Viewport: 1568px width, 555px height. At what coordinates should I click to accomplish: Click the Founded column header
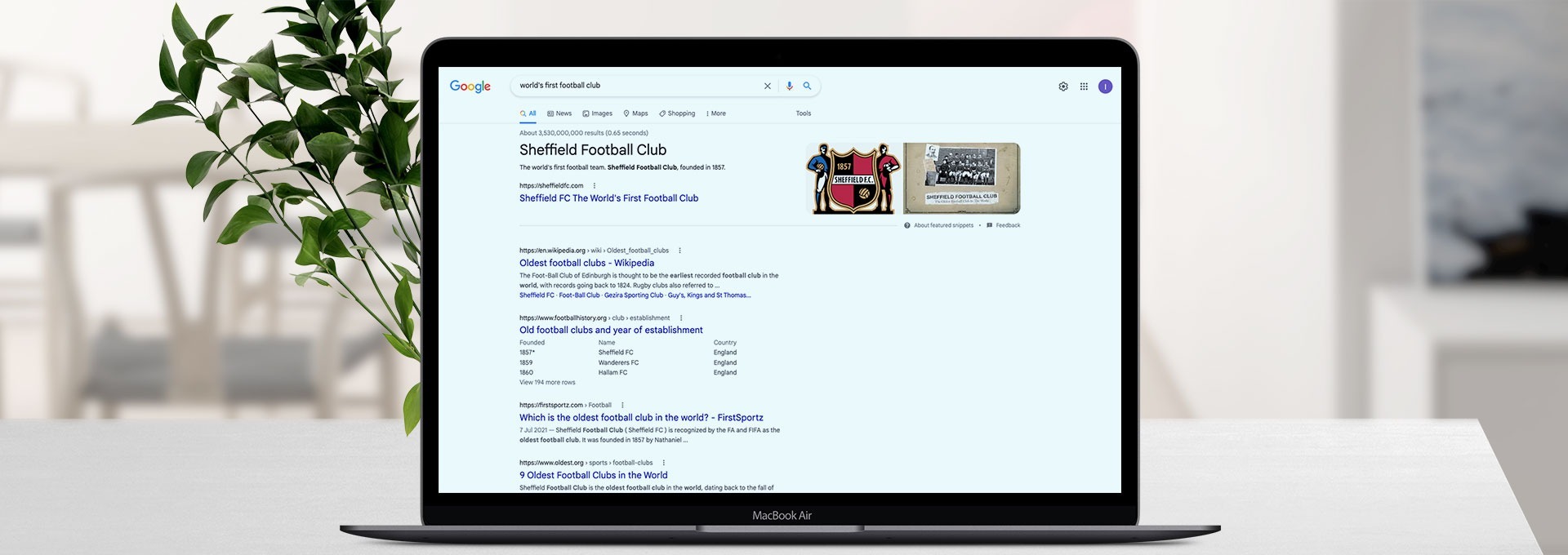(x=532, y=343)
